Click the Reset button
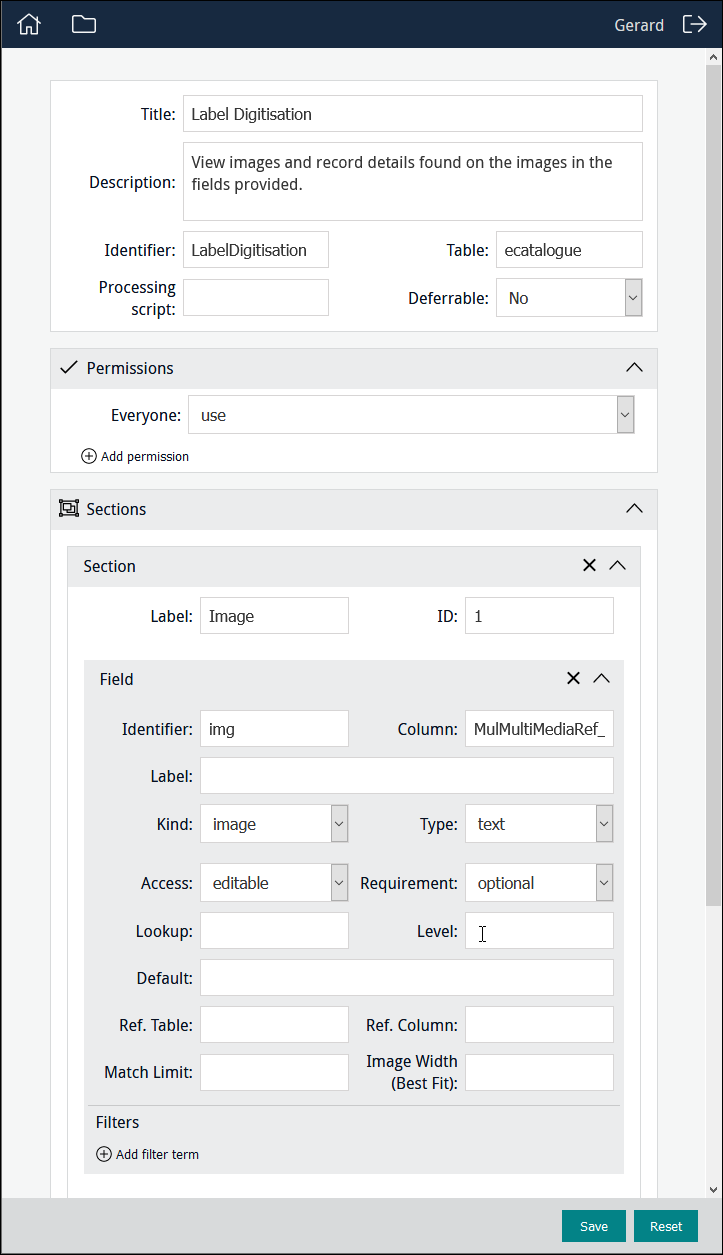This screenshot has width=723, height=1255. pos(665,1226)
